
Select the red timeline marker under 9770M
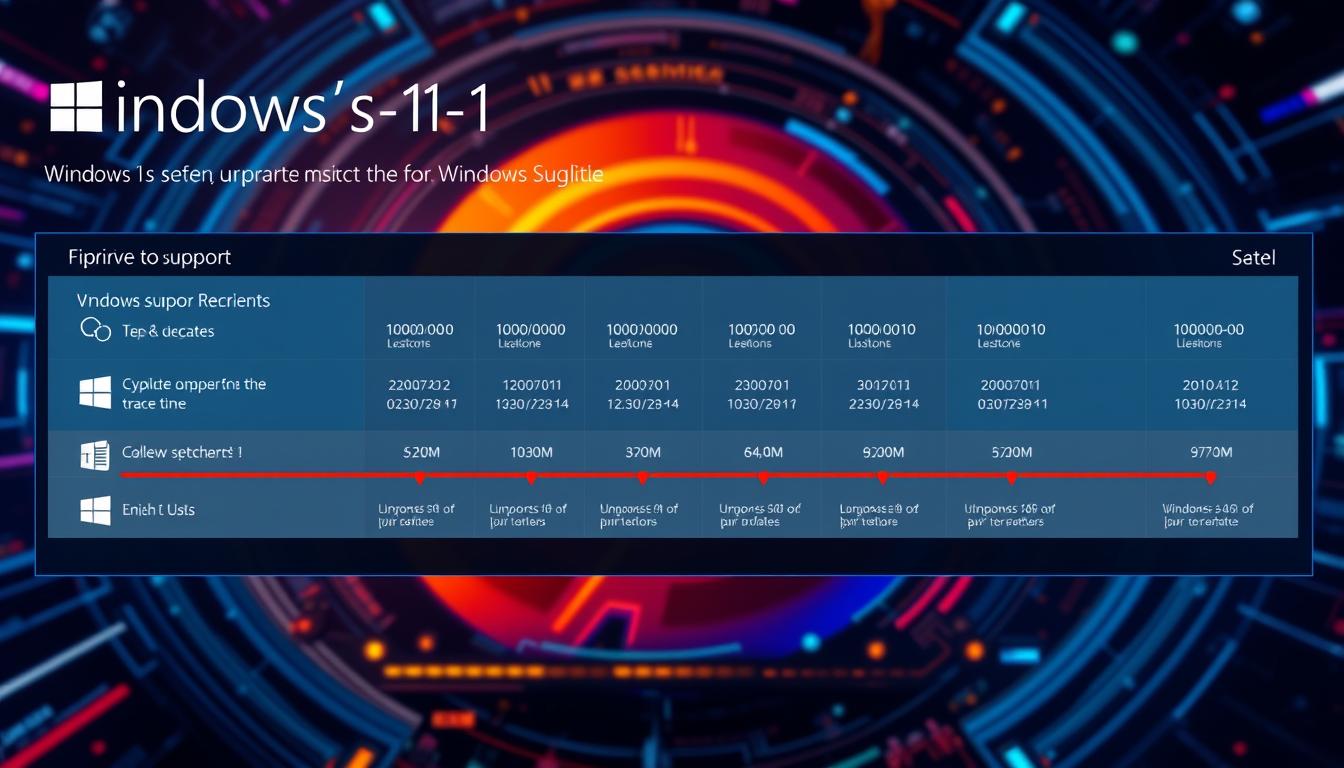pyautogui.click(x=1210, y=478)
